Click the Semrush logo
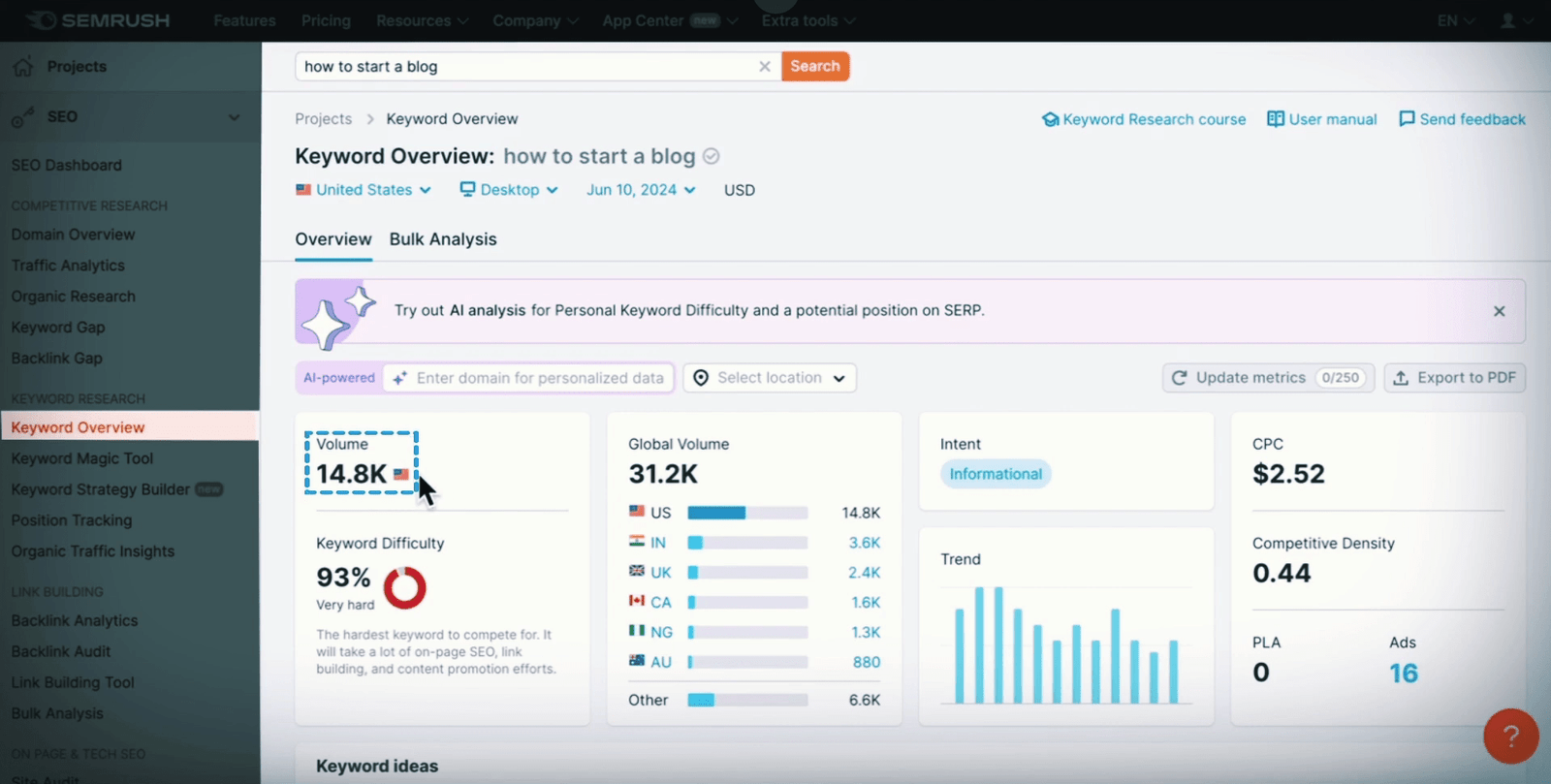 (97, 20)
